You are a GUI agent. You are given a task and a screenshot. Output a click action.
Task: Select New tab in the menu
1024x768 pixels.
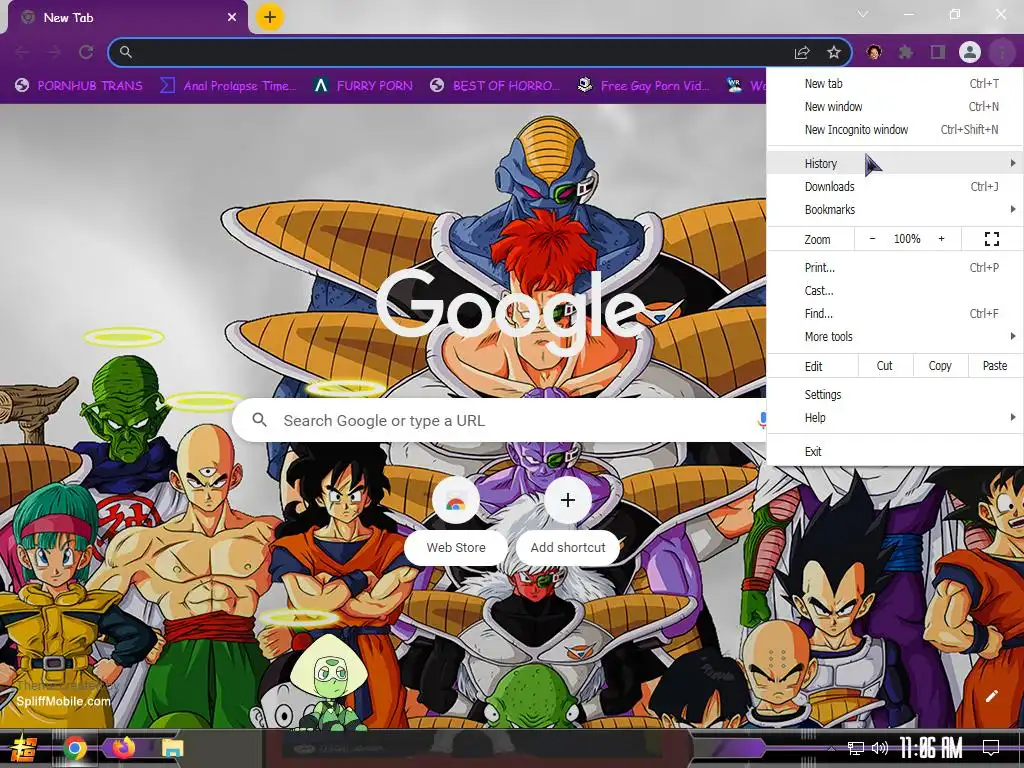click(895, 84)
